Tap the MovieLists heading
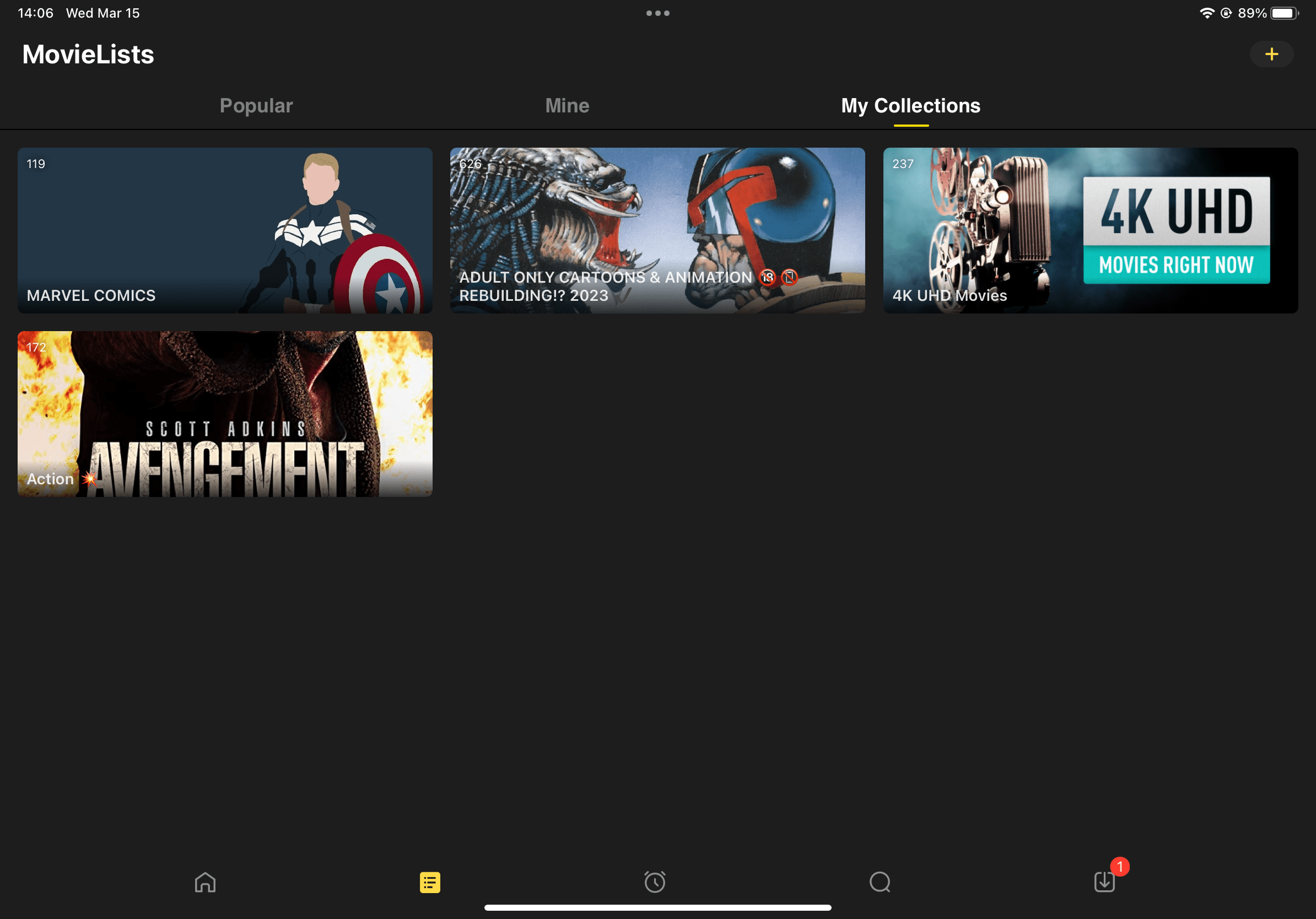 tap(88, 53)
